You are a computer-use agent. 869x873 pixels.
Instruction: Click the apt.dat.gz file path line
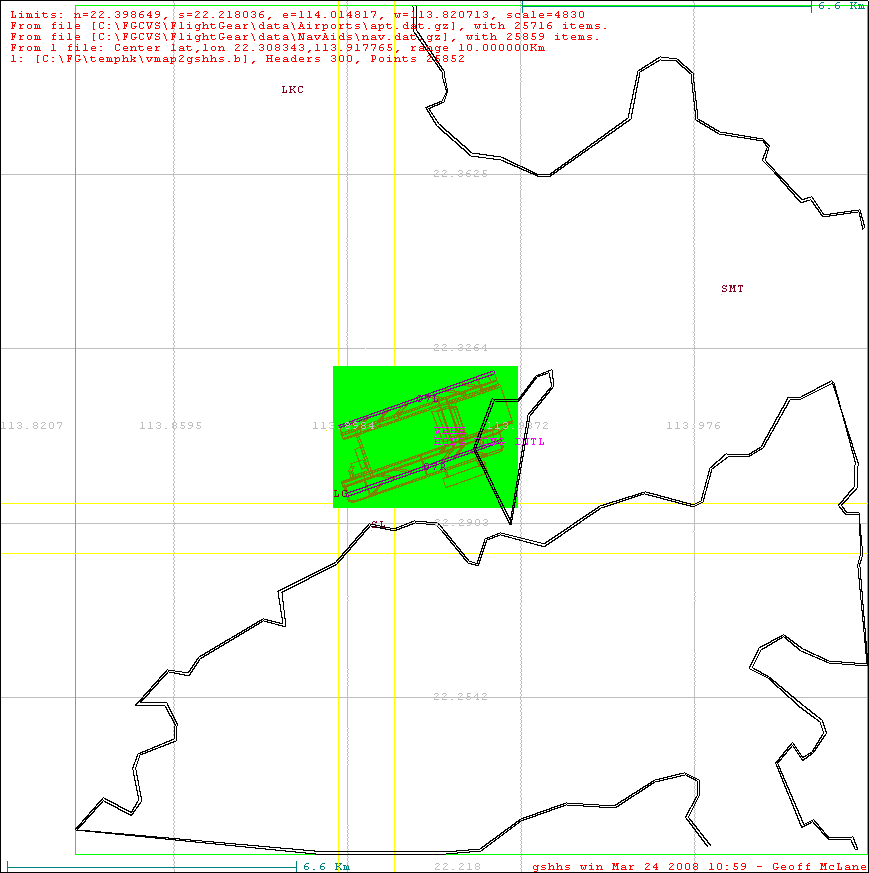308,26
